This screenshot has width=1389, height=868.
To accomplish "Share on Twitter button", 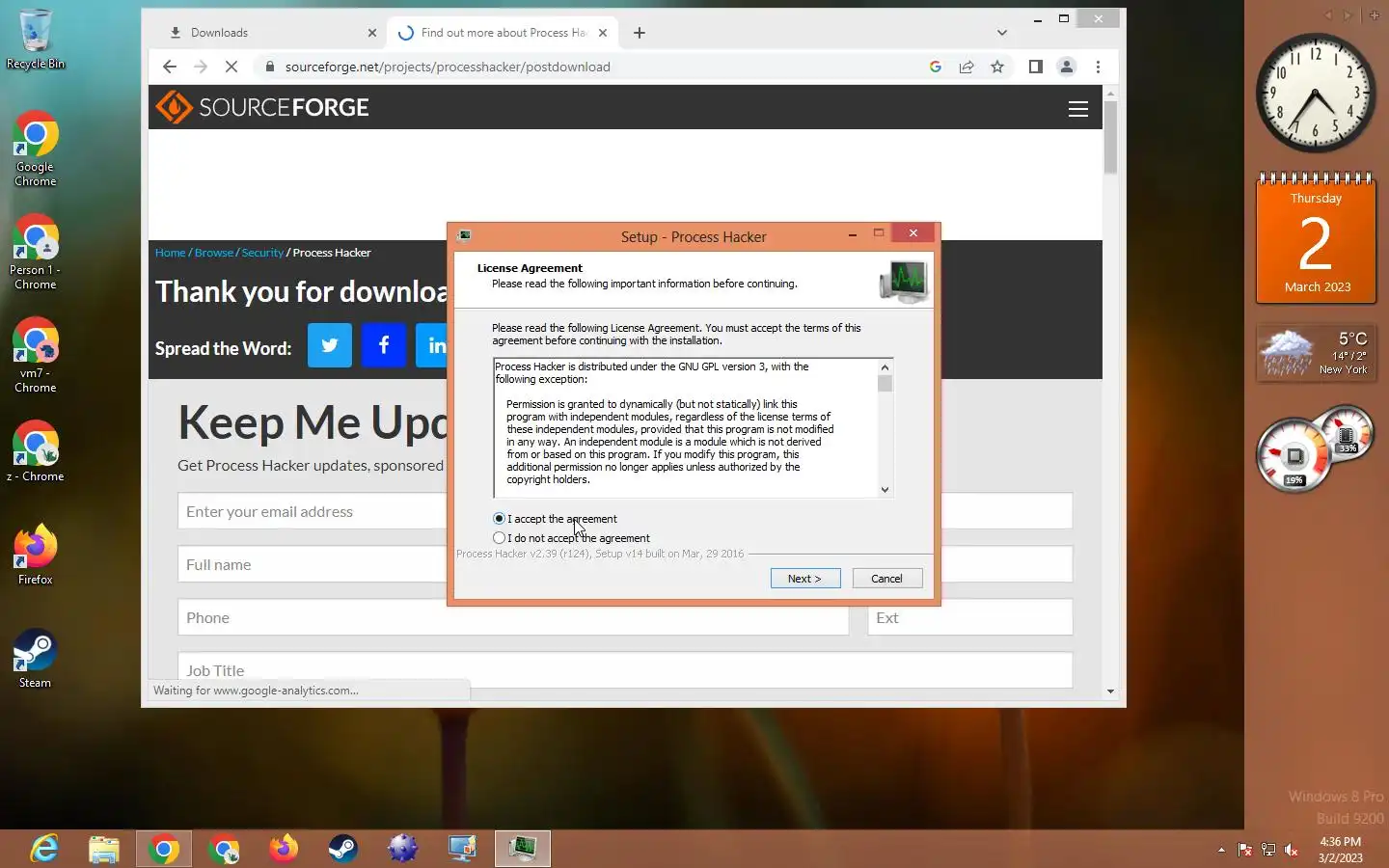I will click(x=330, y=345).
